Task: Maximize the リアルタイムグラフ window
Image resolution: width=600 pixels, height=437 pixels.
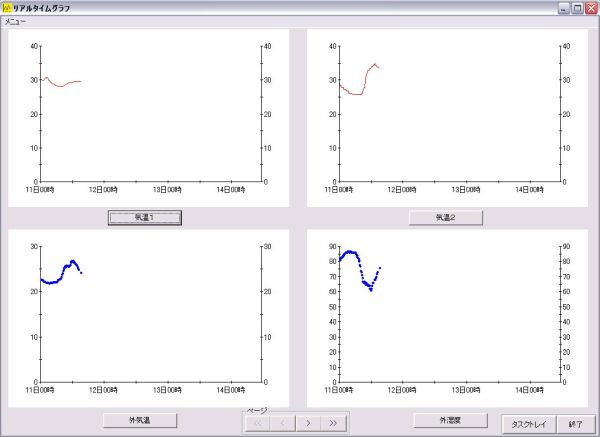Action: pyautogui.click(x=578, y=7)
